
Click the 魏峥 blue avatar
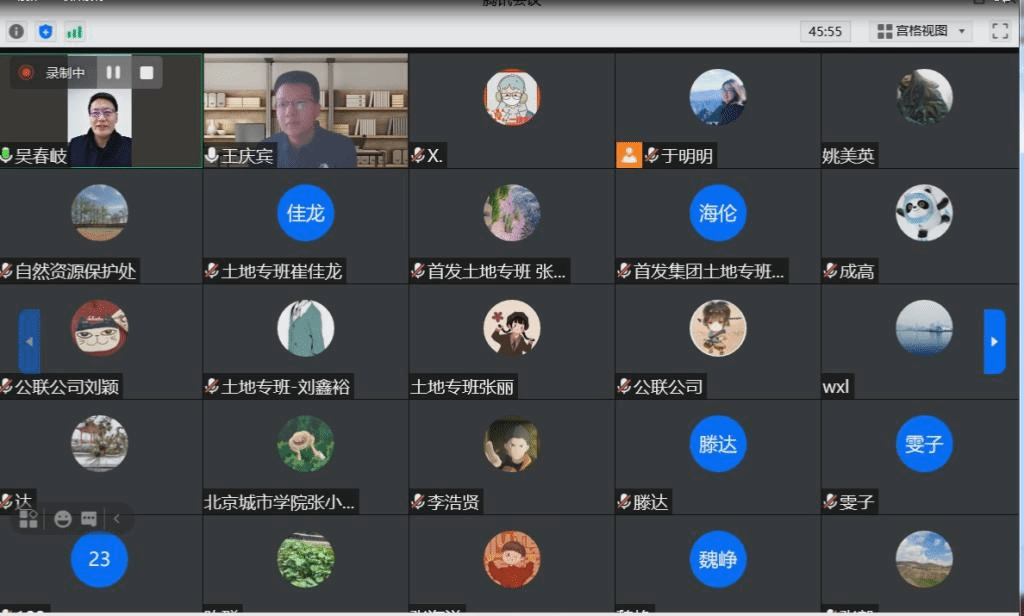click(718, 559)
